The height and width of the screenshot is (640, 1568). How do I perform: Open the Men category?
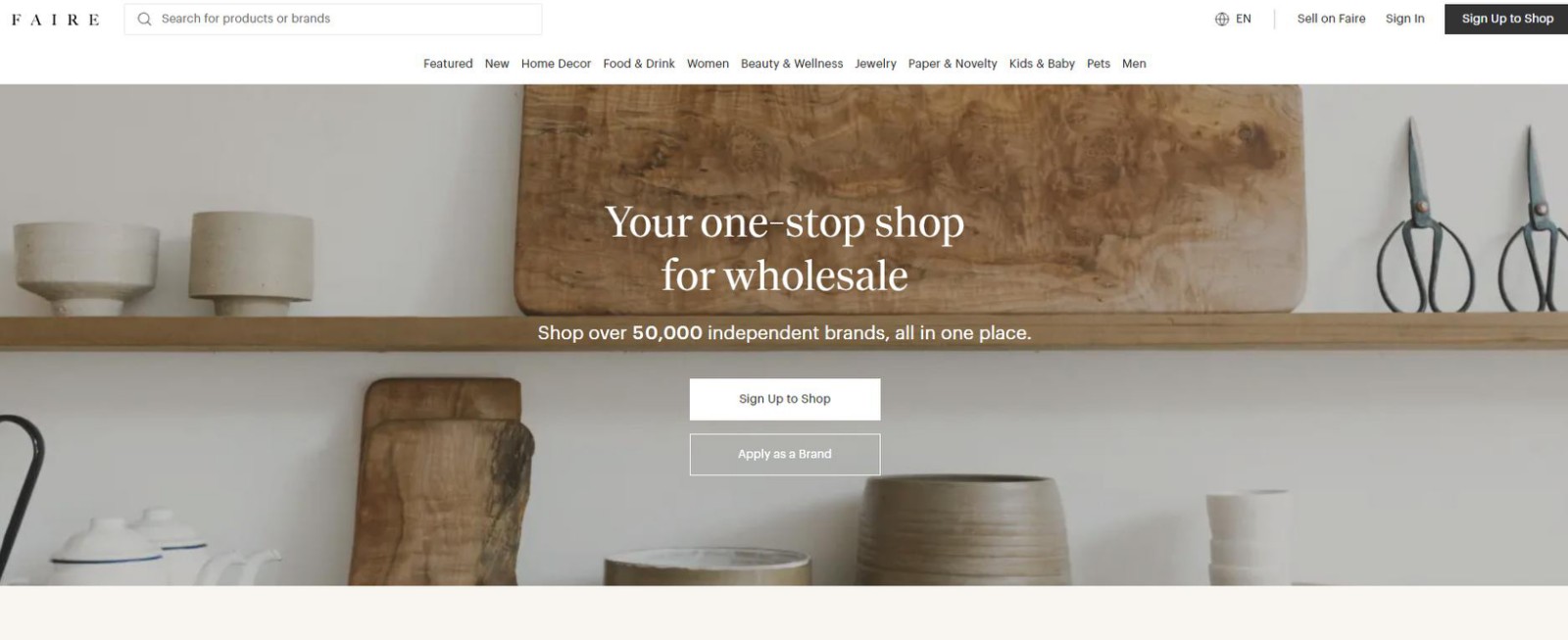pos(1134,64)
